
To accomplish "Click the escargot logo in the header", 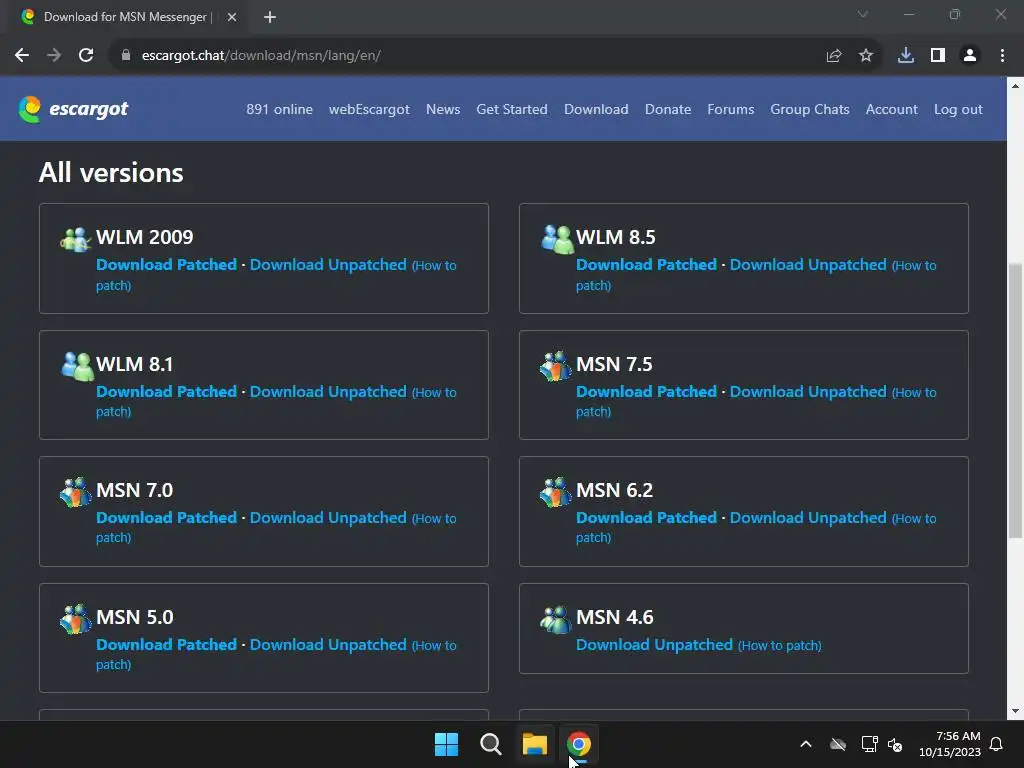I will point(73,109).
